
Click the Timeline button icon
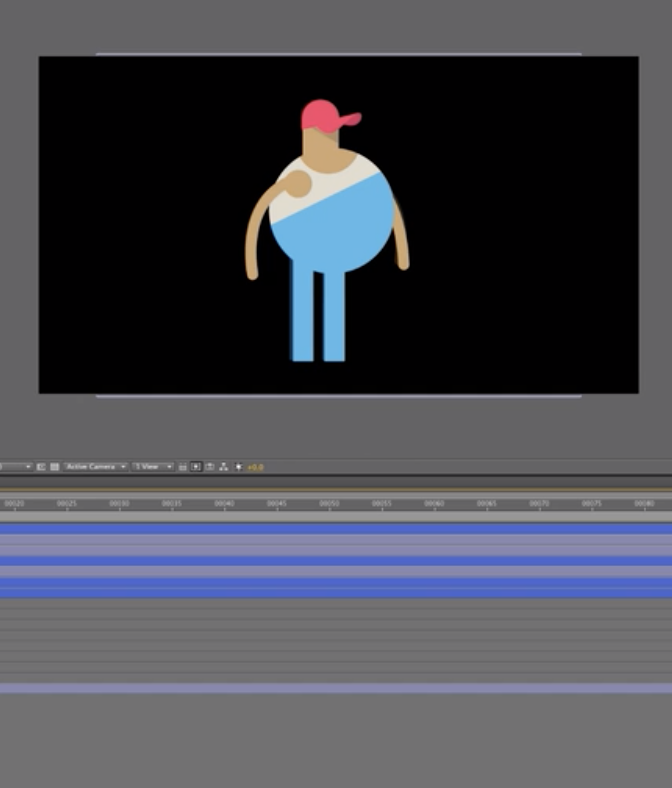point(210,467)
